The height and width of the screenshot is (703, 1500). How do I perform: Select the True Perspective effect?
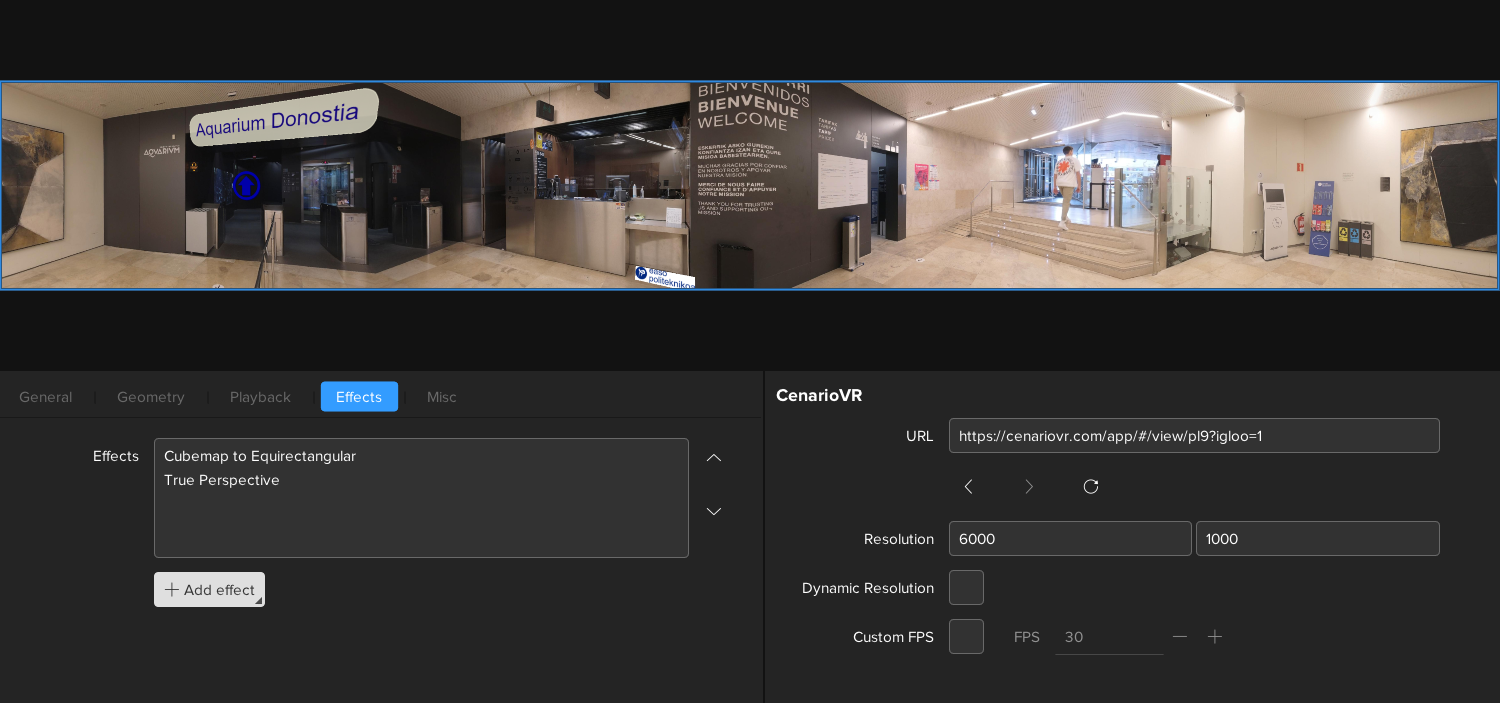click(x=222, y=480)
